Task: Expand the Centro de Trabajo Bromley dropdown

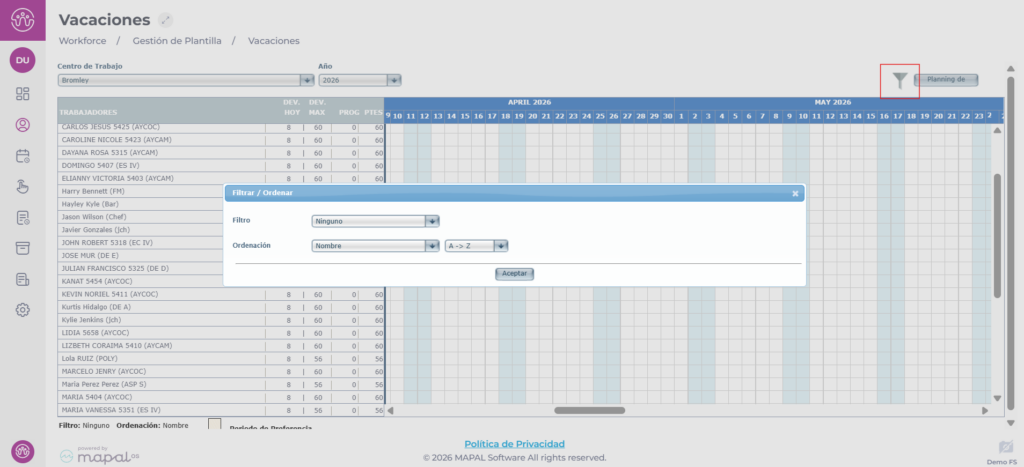Action: (307, 80)
